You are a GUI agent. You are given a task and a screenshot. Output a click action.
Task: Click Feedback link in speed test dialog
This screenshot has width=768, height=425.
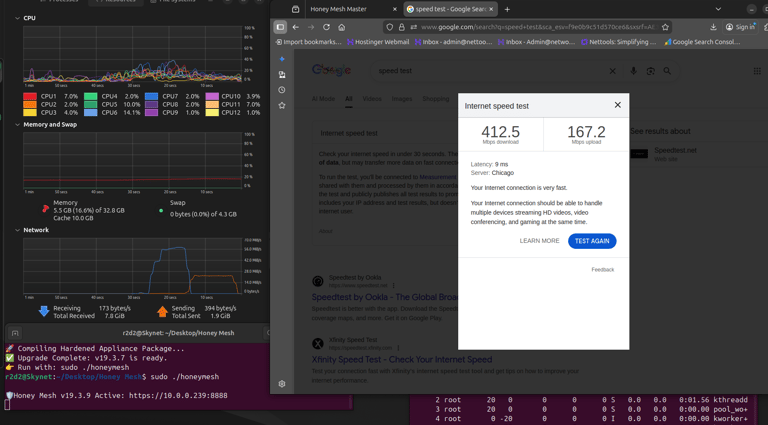602,270
